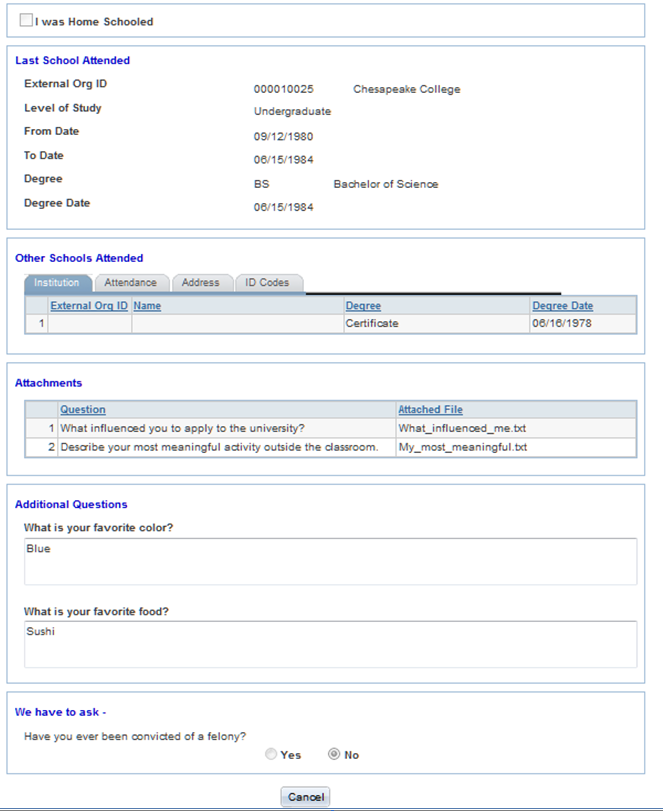Open the Attendance tab
Image resolution: width=663 pixels, height=811 pixels.
click(x=132, y=283)
